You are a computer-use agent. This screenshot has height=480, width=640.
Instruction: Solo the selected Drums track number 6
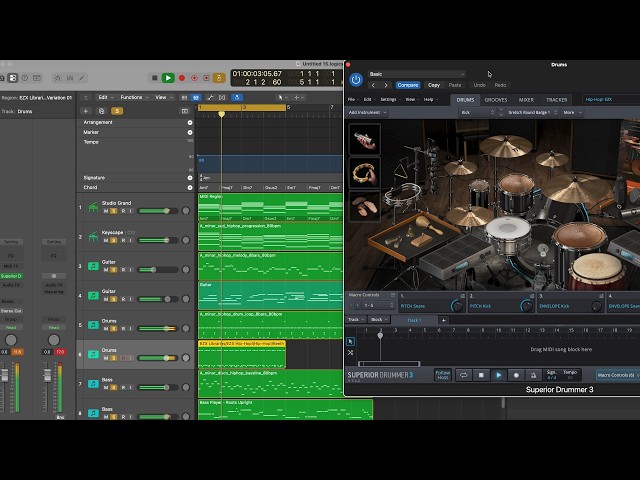coord(114,358)
